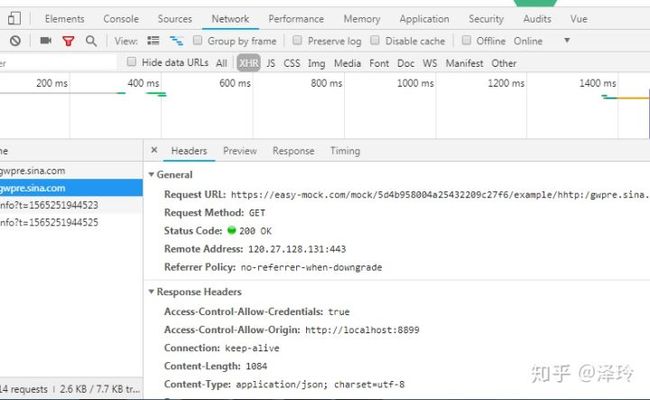Viewport: 650px width, 400px height.
Task: Open the Online throttling dropdown
Action: click(x=542, y=41)
